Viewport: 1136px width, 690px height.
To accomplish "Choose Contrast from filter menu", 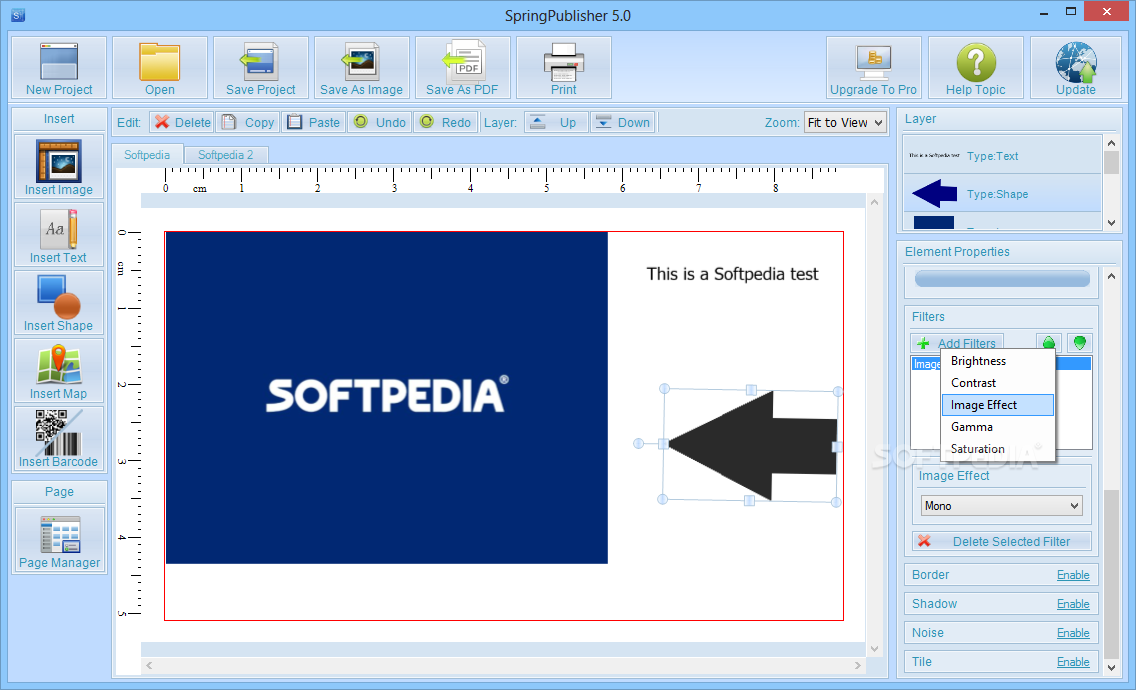I will coord(997,383).
